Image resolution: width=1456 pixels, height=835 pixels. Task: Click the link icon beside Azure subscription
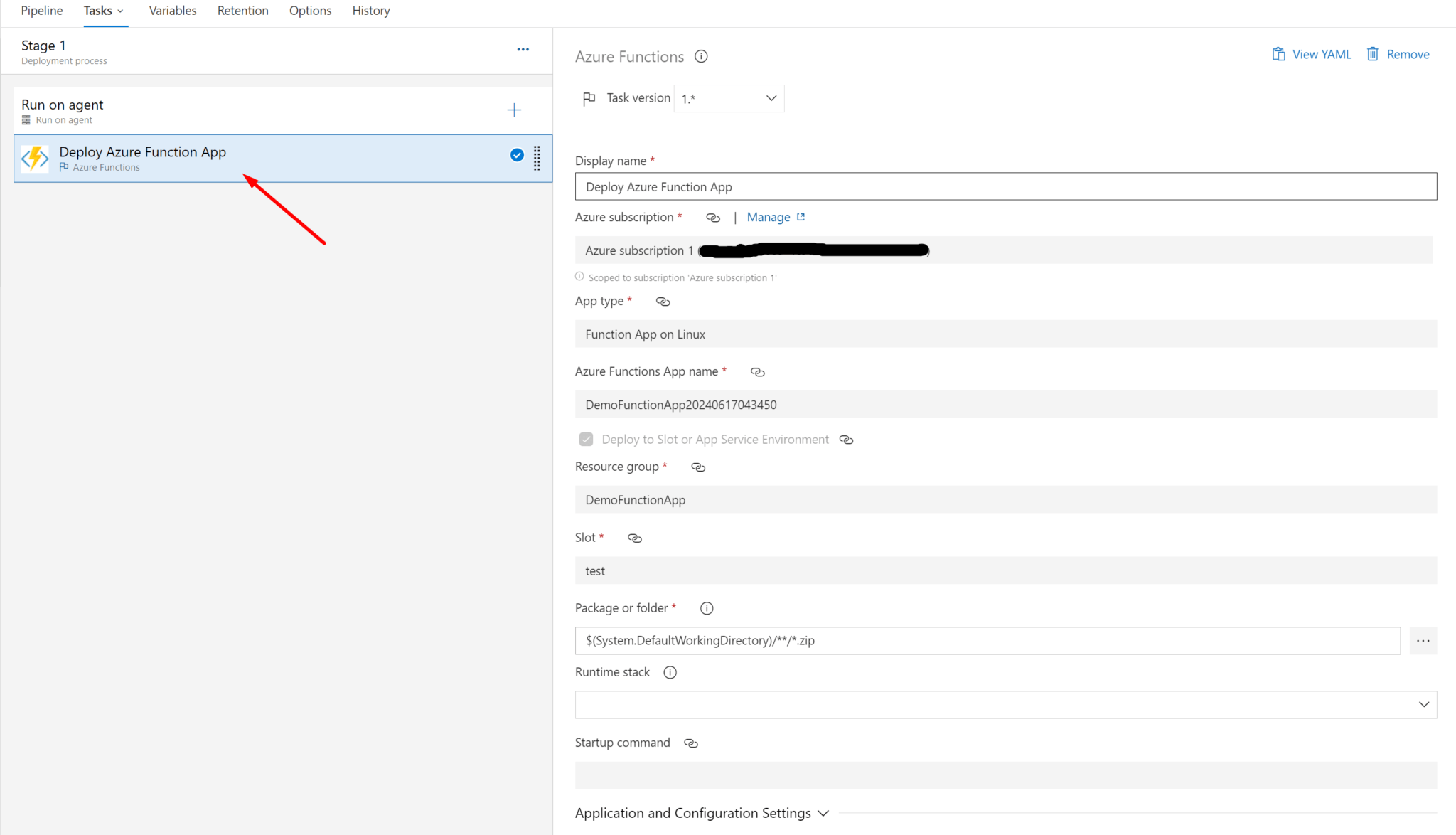click(713, 218)
